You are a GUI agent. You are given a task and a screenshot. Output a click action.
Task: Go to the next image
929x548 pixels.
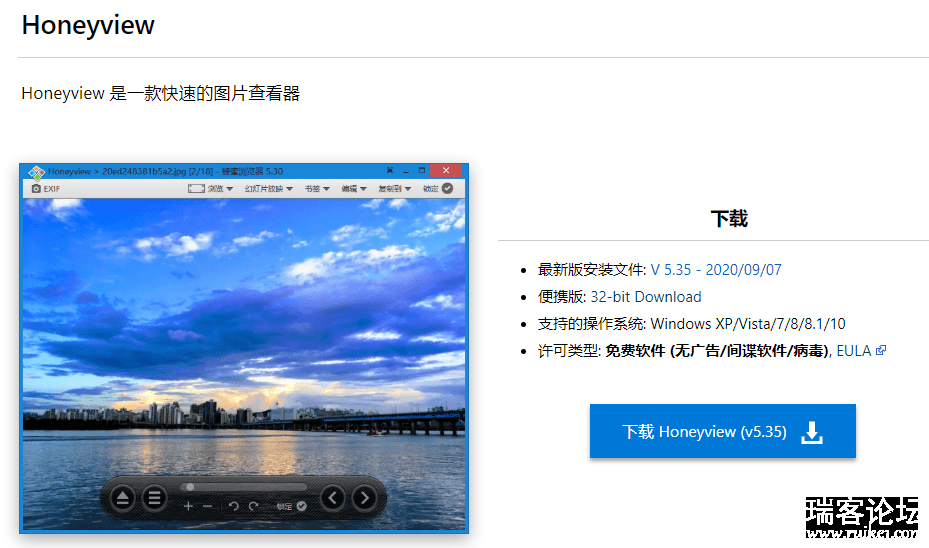coord(364,498)
